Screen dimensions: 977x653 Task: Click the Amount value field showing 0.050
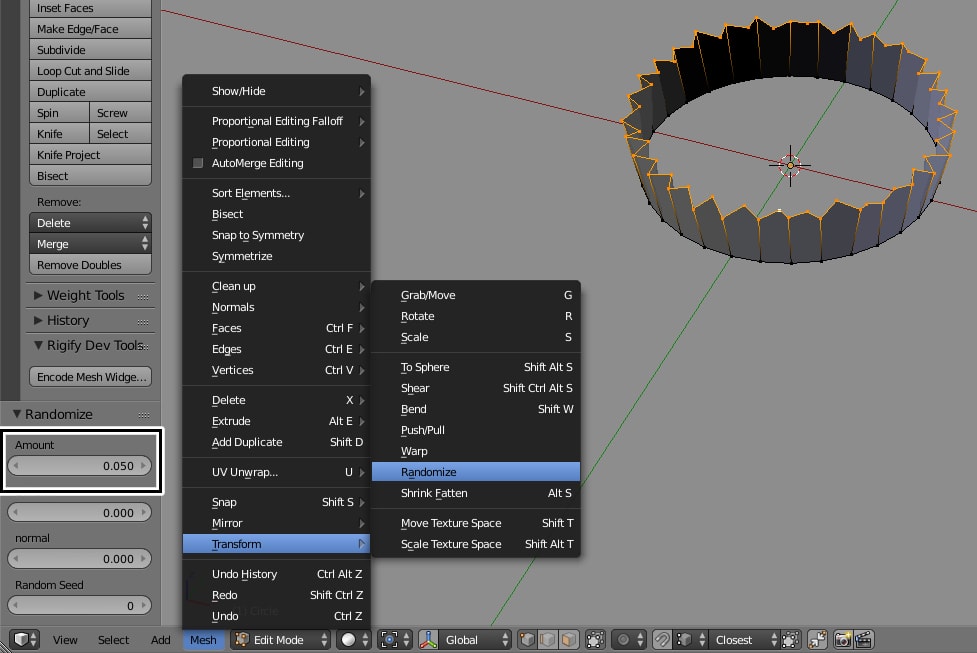[80, 465]
